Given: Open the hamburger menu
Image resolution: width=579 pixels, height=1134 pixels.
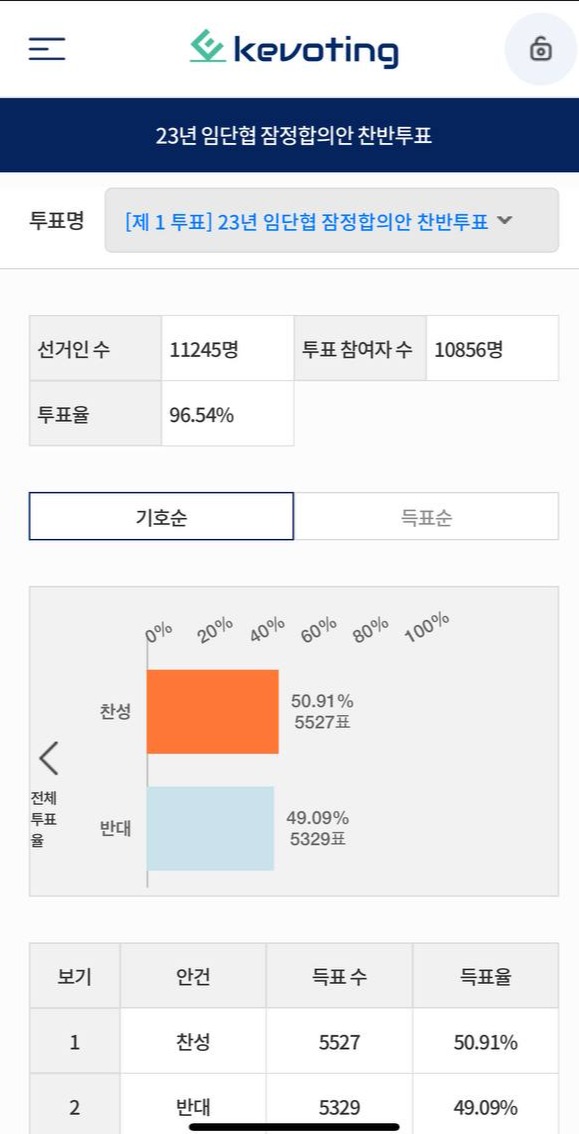Looking at the screenshot, I should click(x=47, y=49).
